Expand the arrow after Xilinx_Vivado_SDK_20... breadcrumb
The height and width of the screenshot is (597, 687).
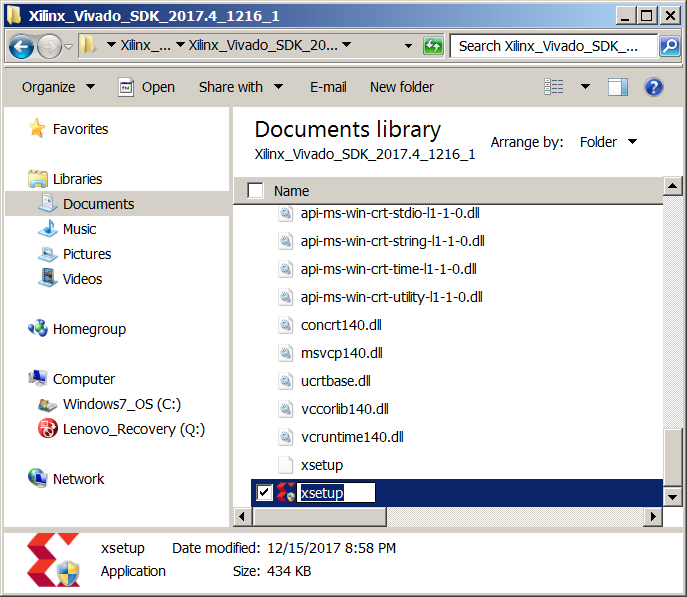tap(347, 45)
